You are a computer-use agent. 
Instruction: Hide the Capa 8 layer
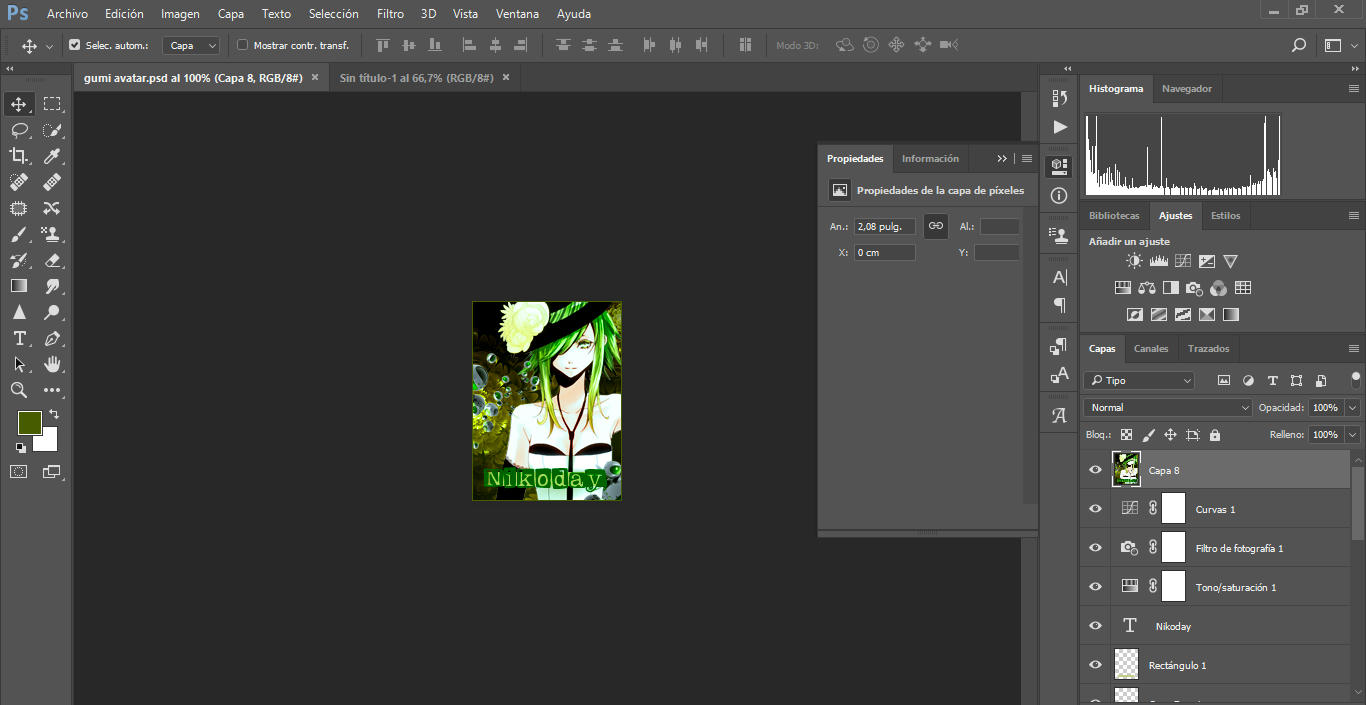1095,470
